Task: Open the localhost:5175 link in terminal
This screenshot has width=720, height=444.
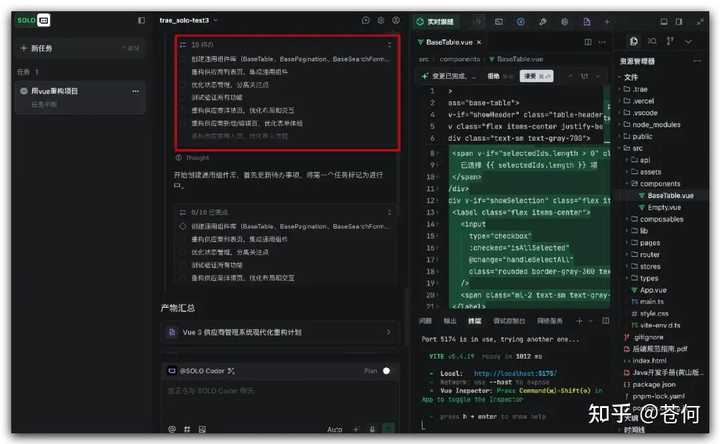Action: [514, 372]
